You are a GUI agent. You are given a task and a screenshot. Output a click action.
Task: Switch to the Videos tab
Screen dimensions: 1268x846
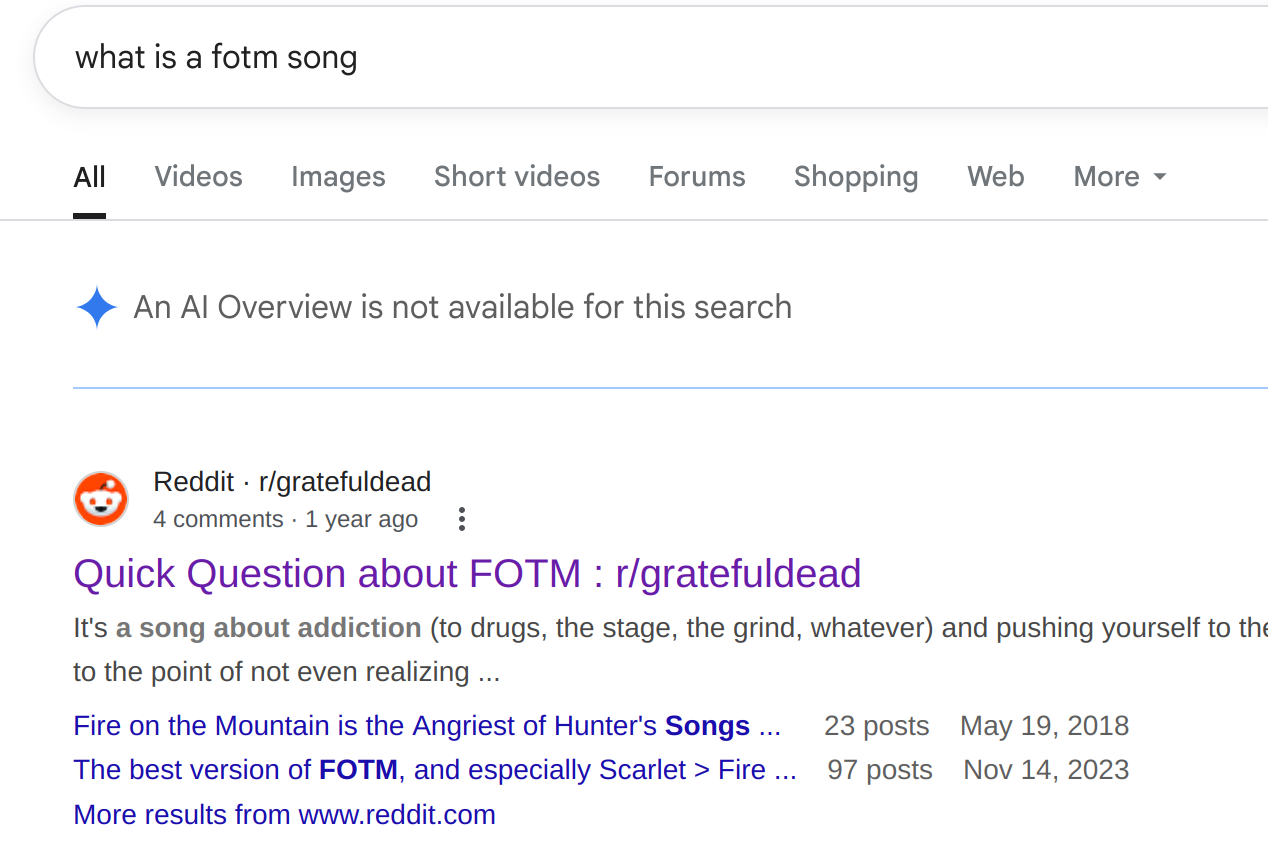pos(198,177)
